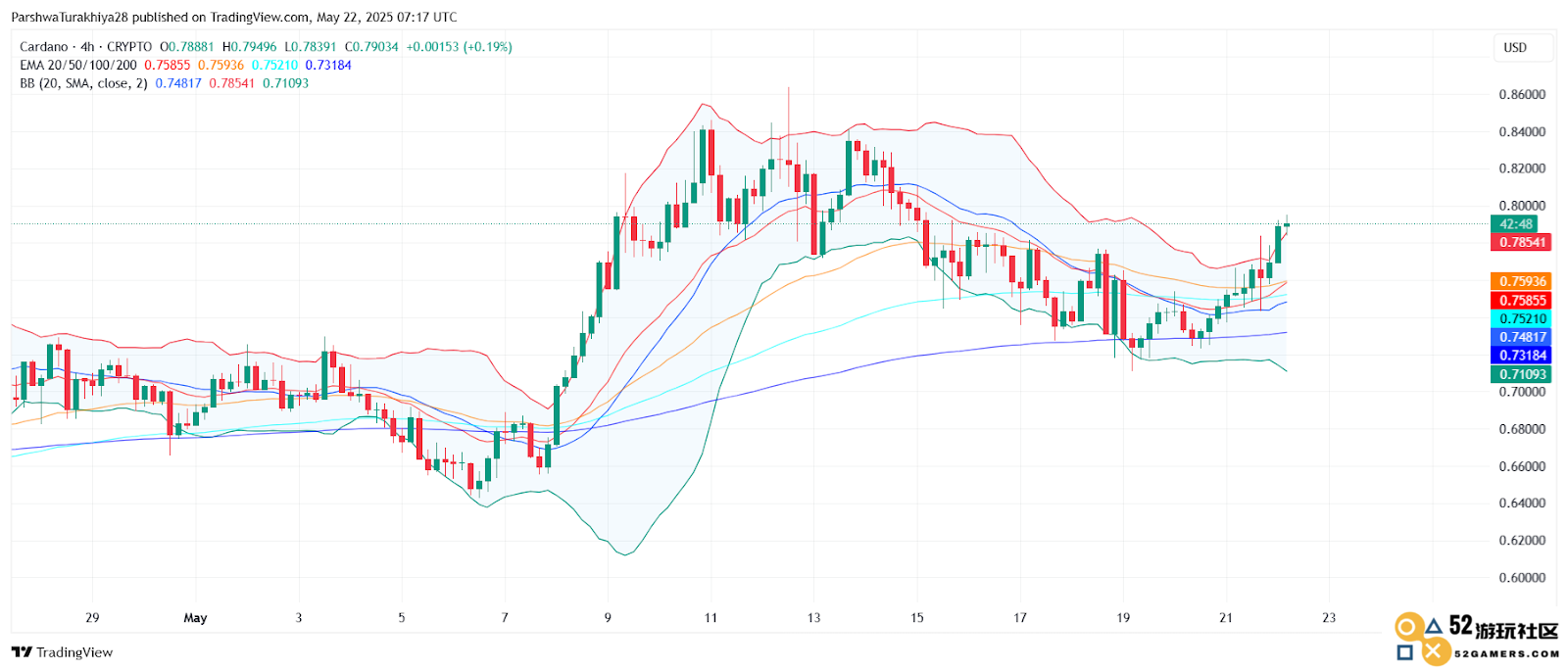Click the low price L0.78391

click(x=311, y=47)
